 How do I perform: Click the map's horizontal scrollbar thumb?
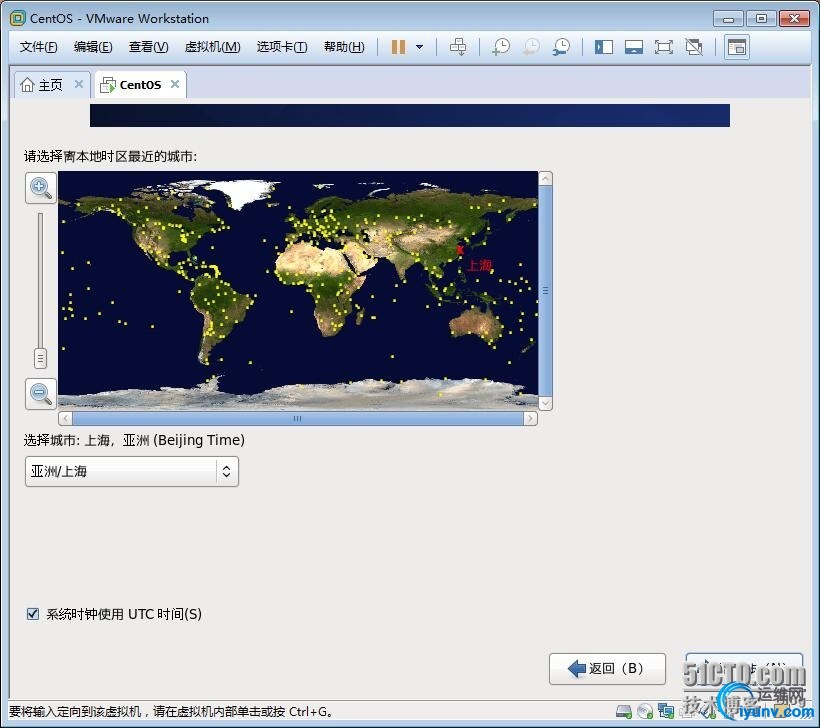[x=298, y=418]
